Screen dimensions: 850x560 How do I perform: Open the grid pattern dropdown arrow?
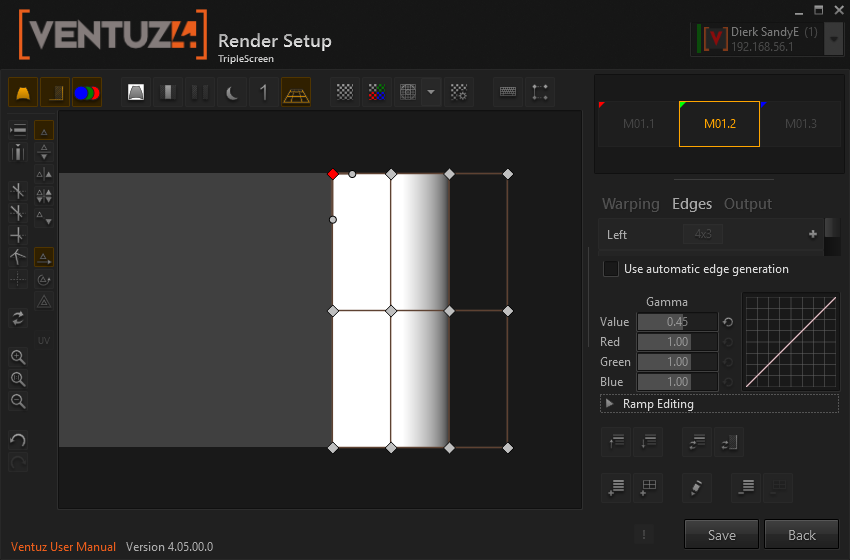(x=431, y=92)
